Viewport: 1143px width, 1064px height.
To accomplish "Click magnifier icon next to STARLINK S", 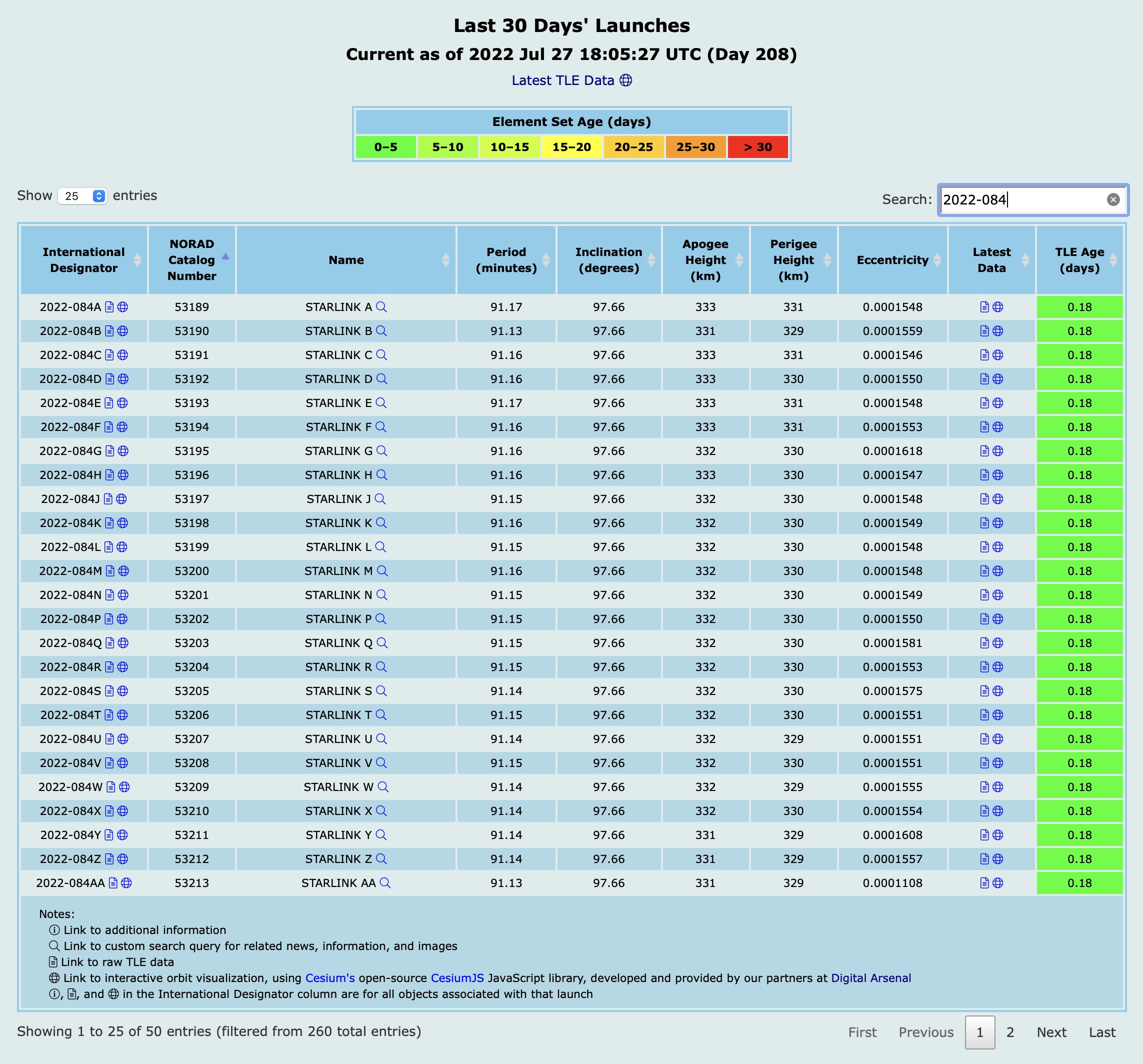I will click(381, 691).
